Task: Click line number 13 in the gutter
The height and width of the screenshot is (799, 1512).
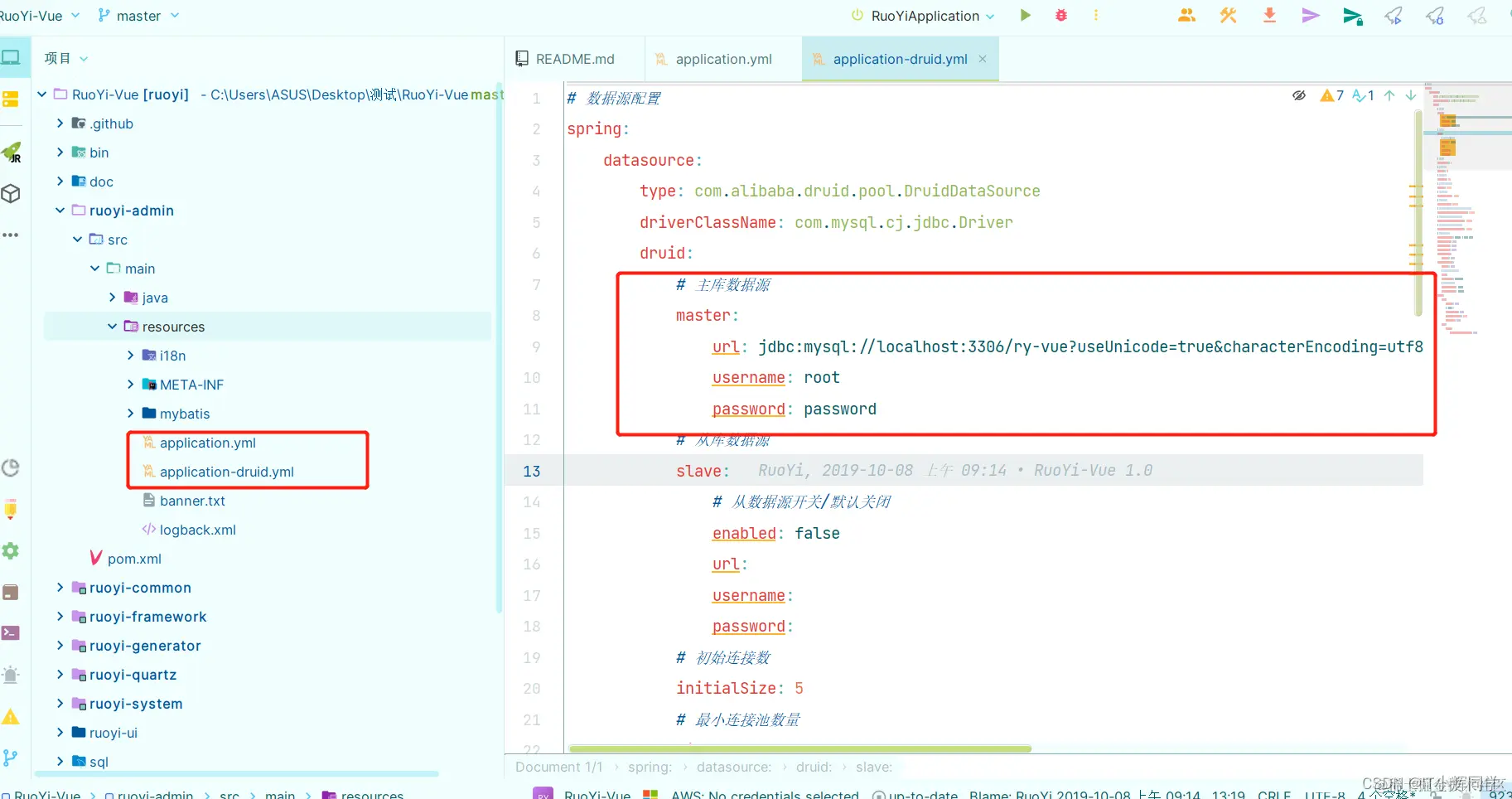Action: tap(532, 471)
